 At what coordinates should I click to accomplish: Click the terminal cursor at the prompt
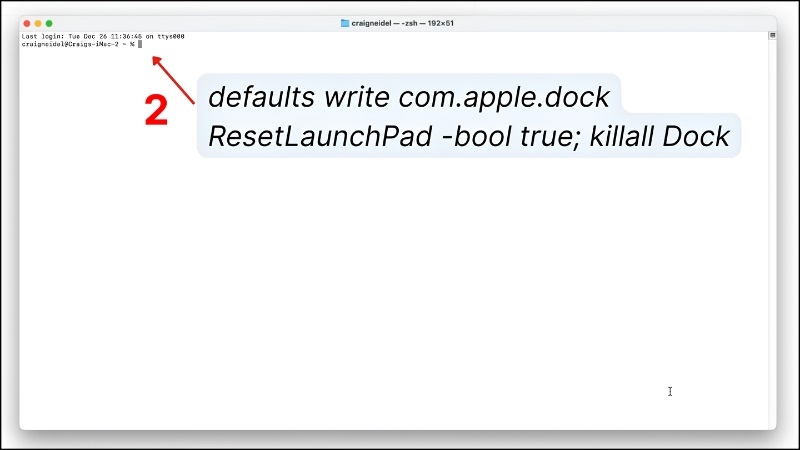pos(140,44)
